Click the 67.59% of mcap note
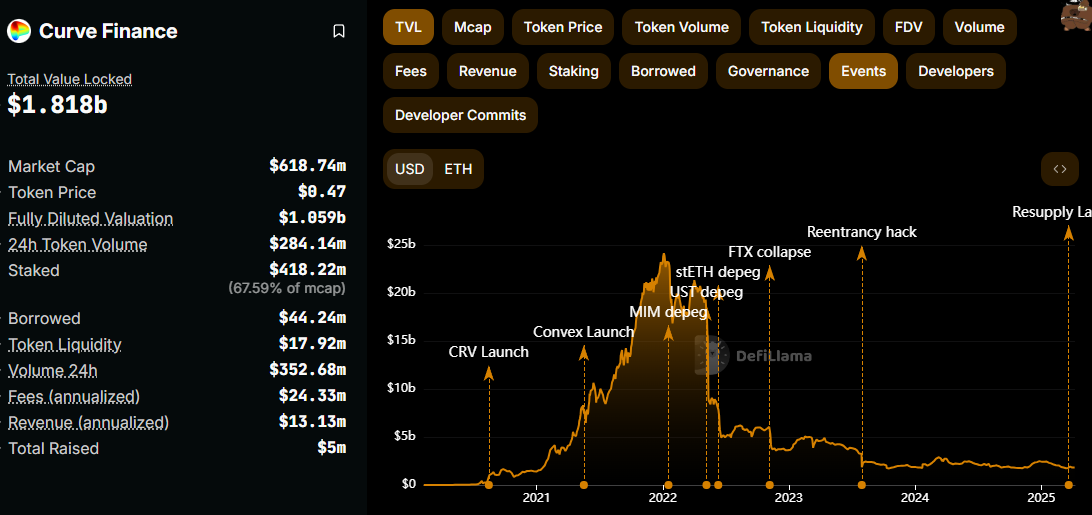The image size is (1092, 515). pyautogui.click(x=287, y=287)
